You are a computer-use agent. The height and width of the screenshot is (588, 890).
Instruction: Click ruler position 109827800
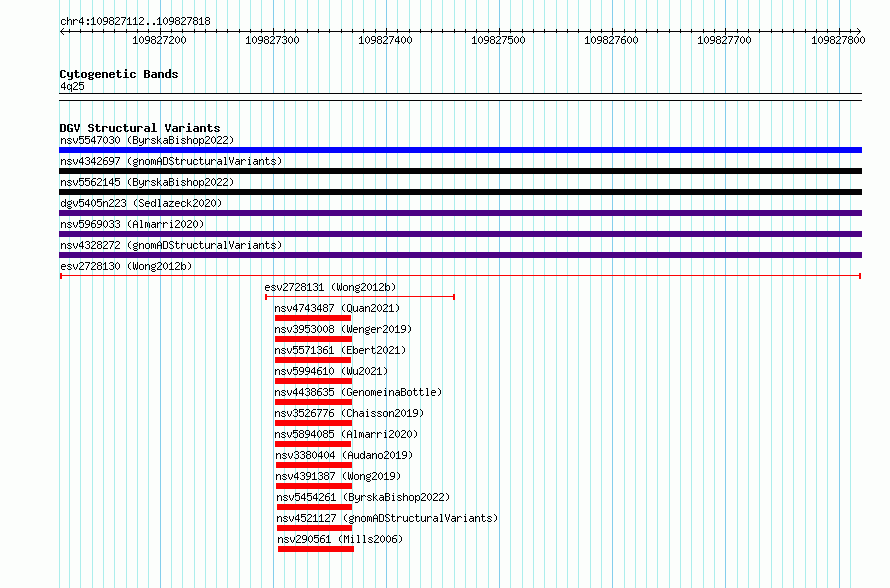(838, 40)
